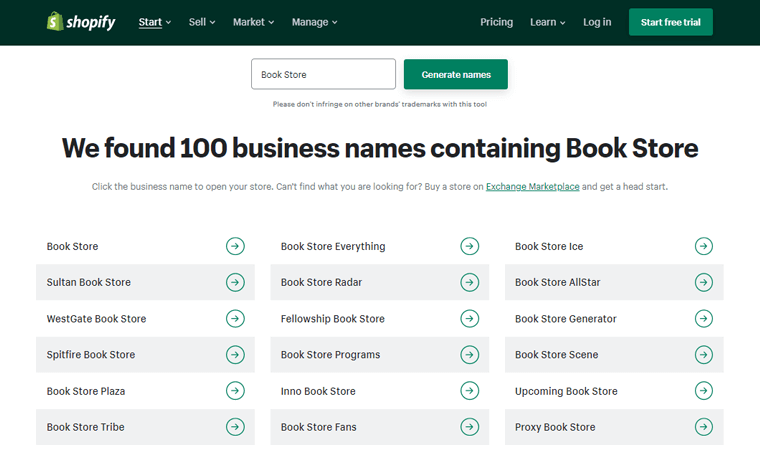Click arrow icon beside Book Store Ice

[703, 246]
